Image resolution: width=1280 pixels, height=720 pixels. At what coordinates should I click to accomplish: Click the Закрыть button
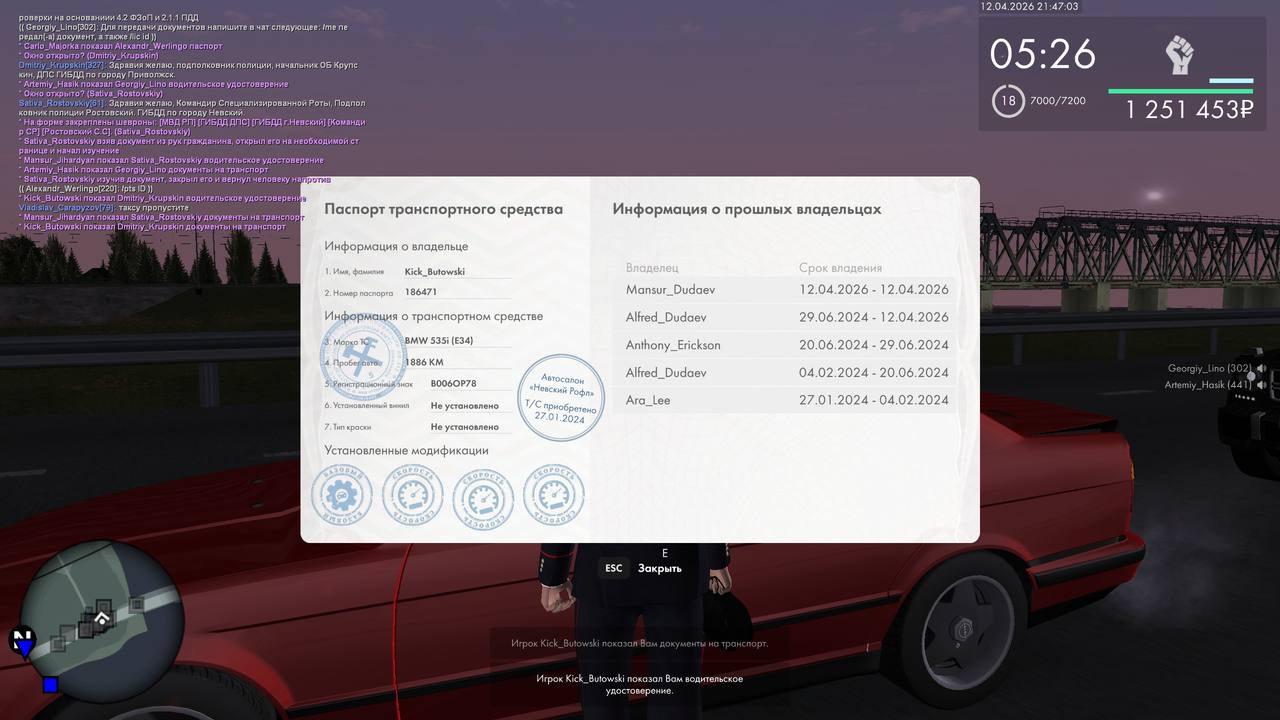pos(660,568)
